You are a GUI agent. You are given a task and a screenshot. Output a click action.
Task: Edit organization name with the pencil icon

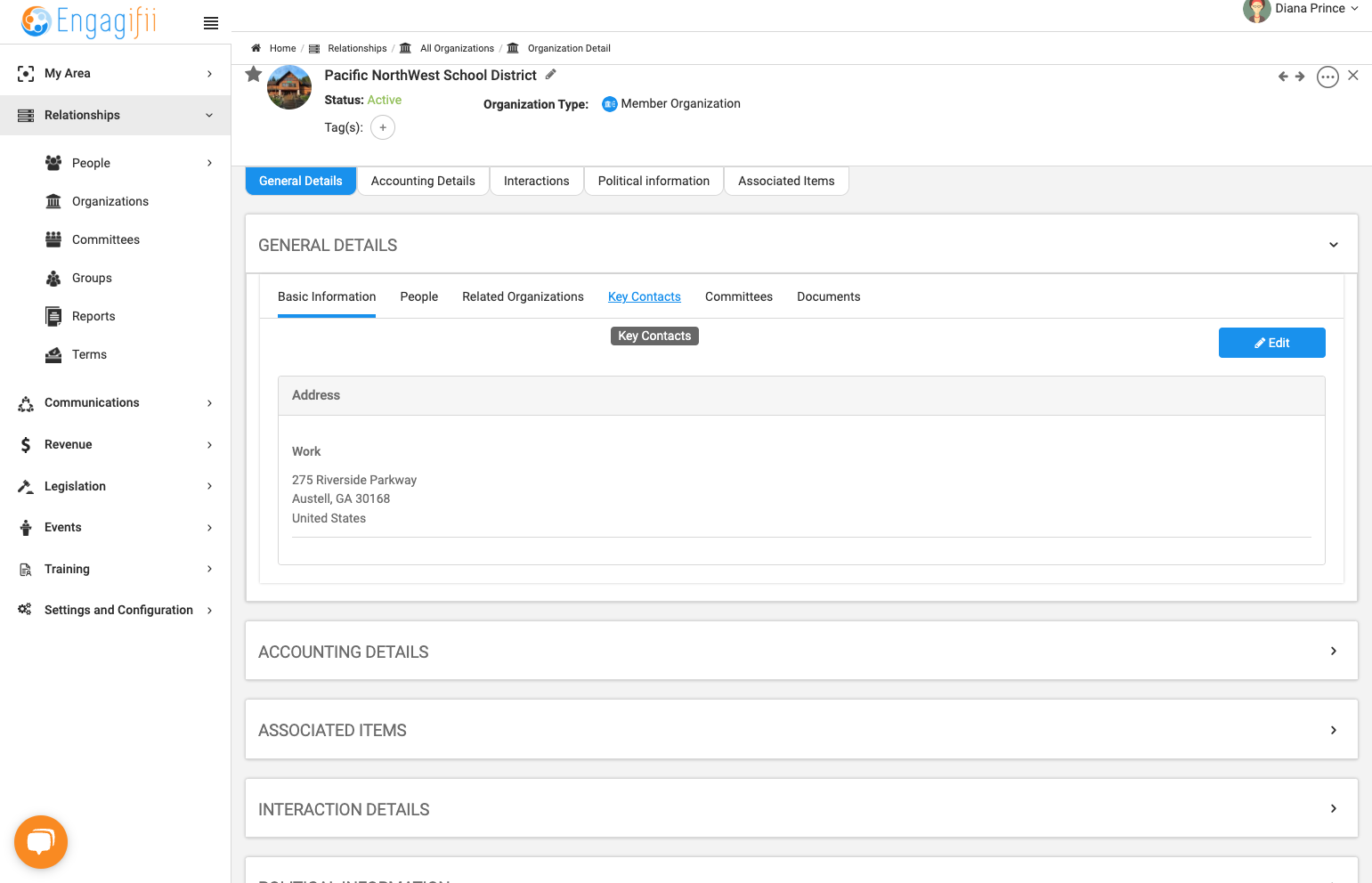(551, 74)
